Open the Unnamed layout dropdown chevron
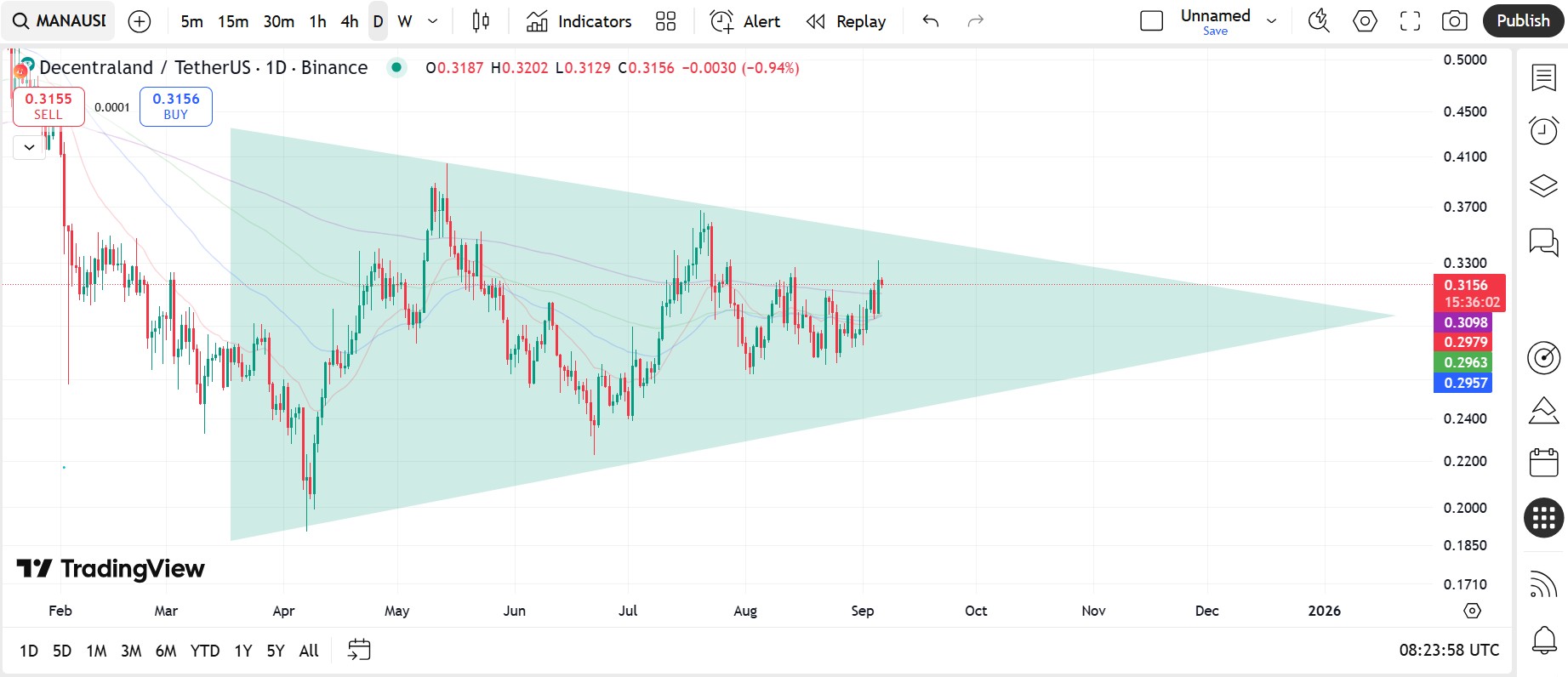Image resolution: width=1568 pixels, height=677 pixels. (1272, 21)
